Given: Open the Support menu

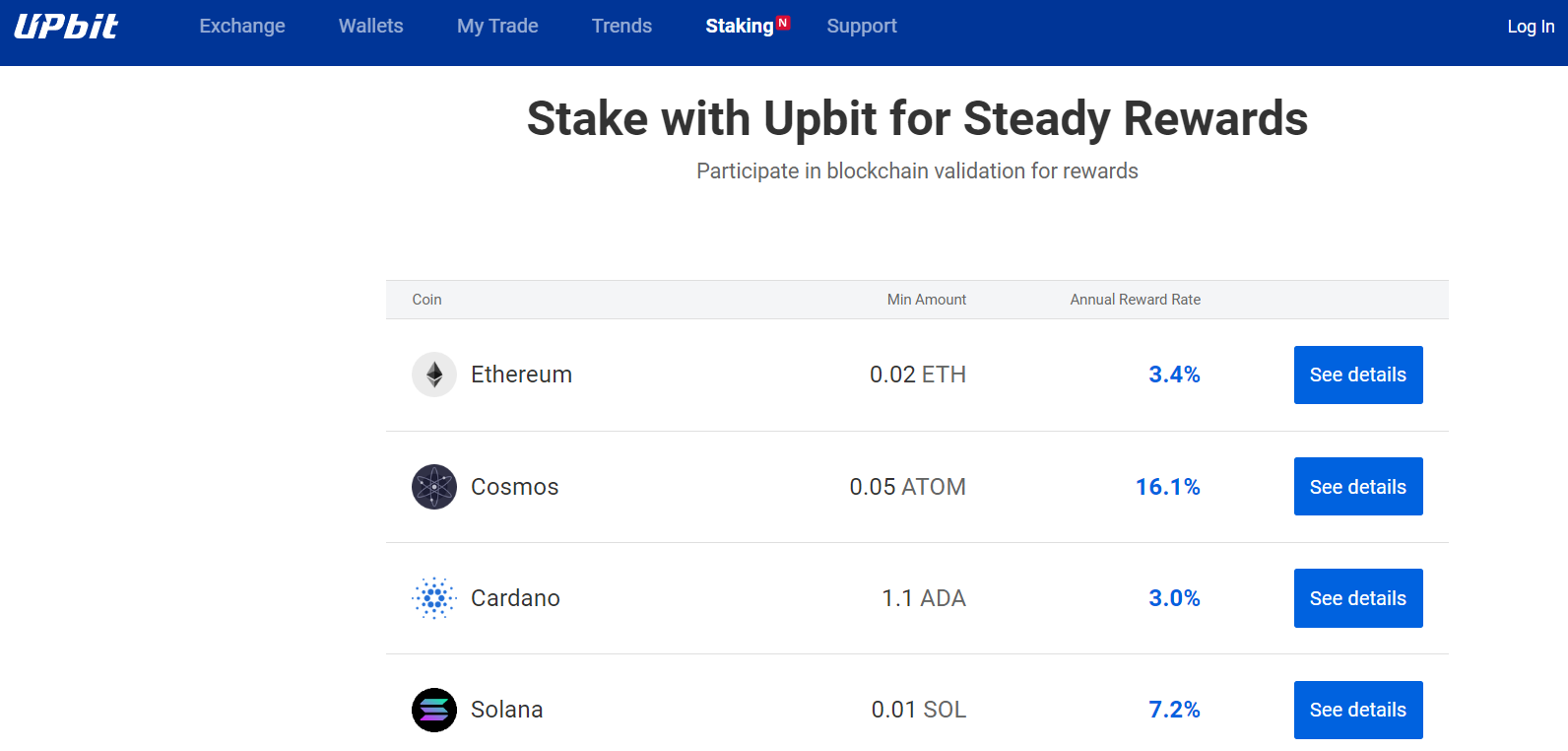Looking at the screenshot, I should click(862, 26).
